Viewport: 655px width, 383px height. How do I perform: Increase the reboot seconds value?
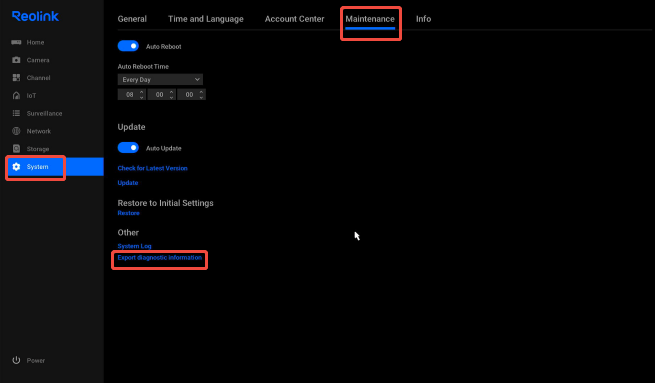201,91
